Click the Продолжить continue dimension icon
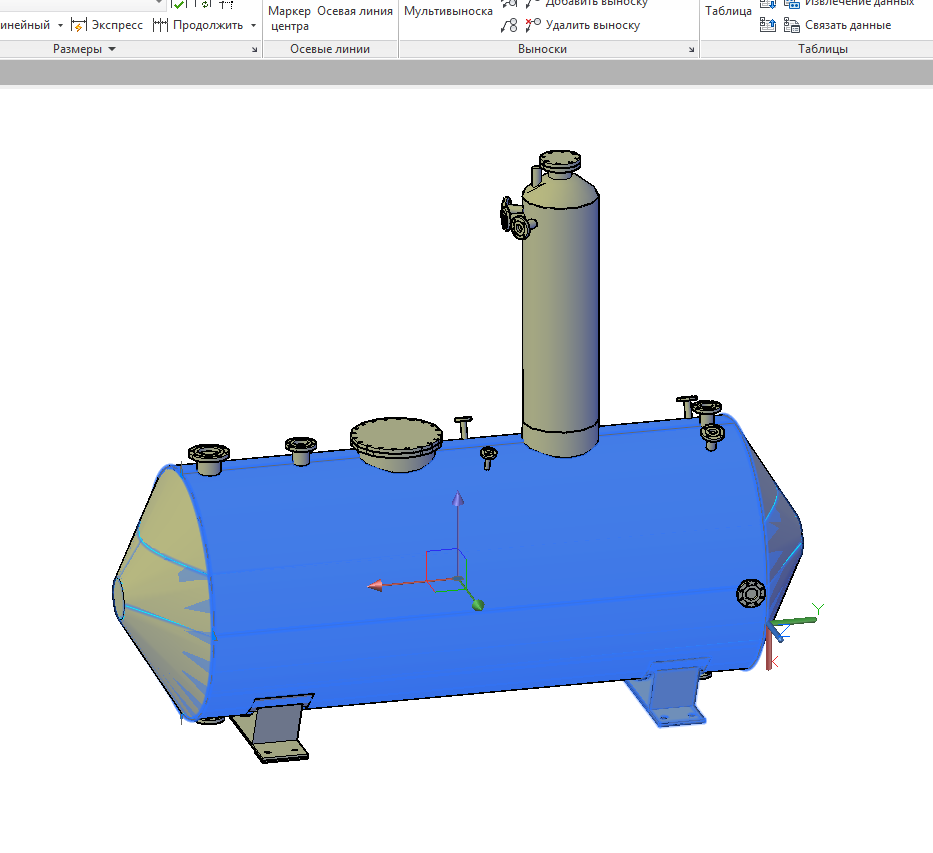The height and width of the screenshot is (853, 933). pos(160,25)
